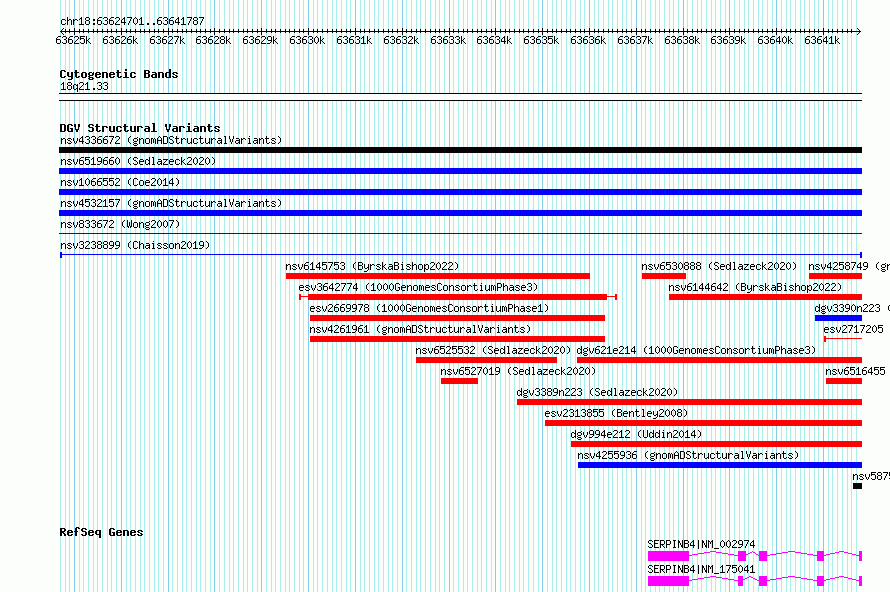Select the DGV Structural Variants track title
Screen dimensions: 890x592
pyautogui.click(x=140, y=128)
